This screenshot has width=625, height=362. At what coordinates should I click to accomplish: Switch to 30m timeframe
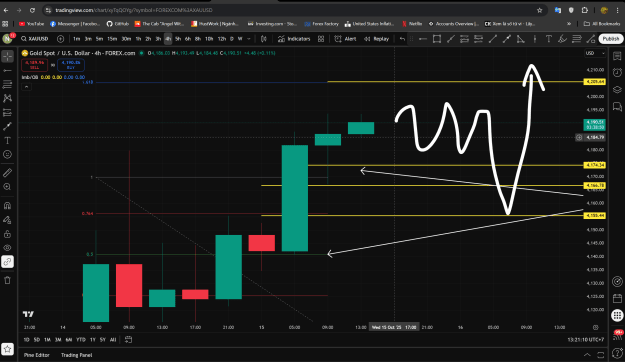tap(126, 39)
